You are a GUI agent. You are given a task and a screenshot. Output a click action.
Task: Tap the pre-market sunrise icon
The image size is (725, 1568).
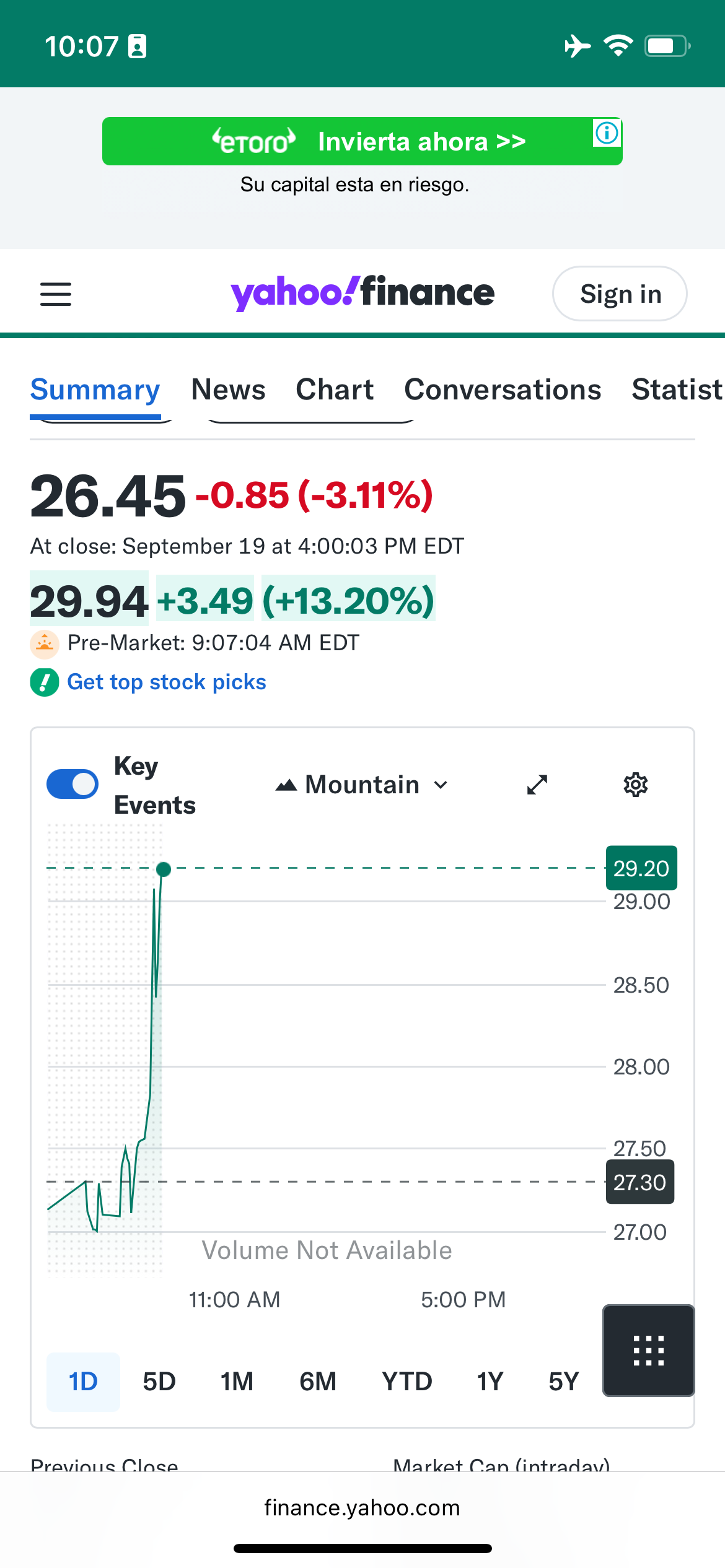pyautogui.click(x=45, y=643)
